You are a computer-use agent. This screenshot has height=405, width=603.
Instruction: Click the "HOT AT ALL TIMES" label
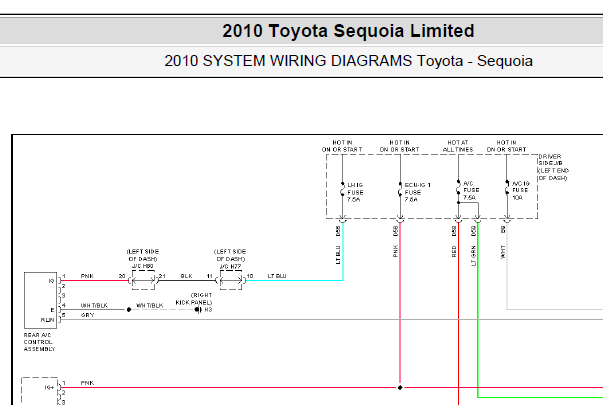[x=458, y=146]
